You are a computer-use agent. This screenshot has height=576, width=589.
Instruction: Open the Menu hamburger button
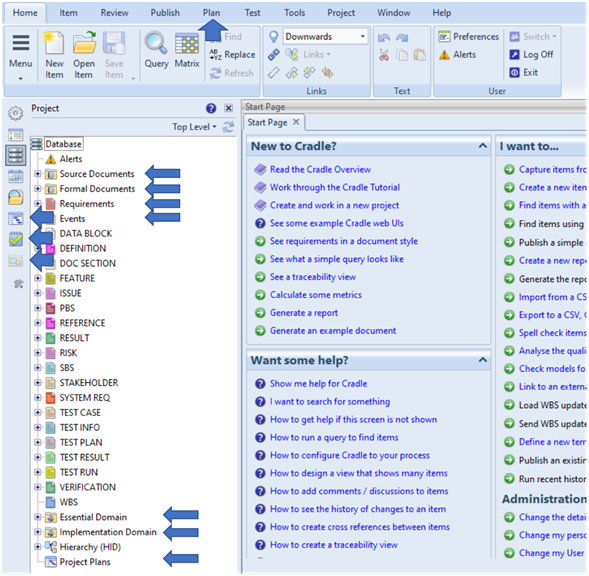(x=21, y=54)
